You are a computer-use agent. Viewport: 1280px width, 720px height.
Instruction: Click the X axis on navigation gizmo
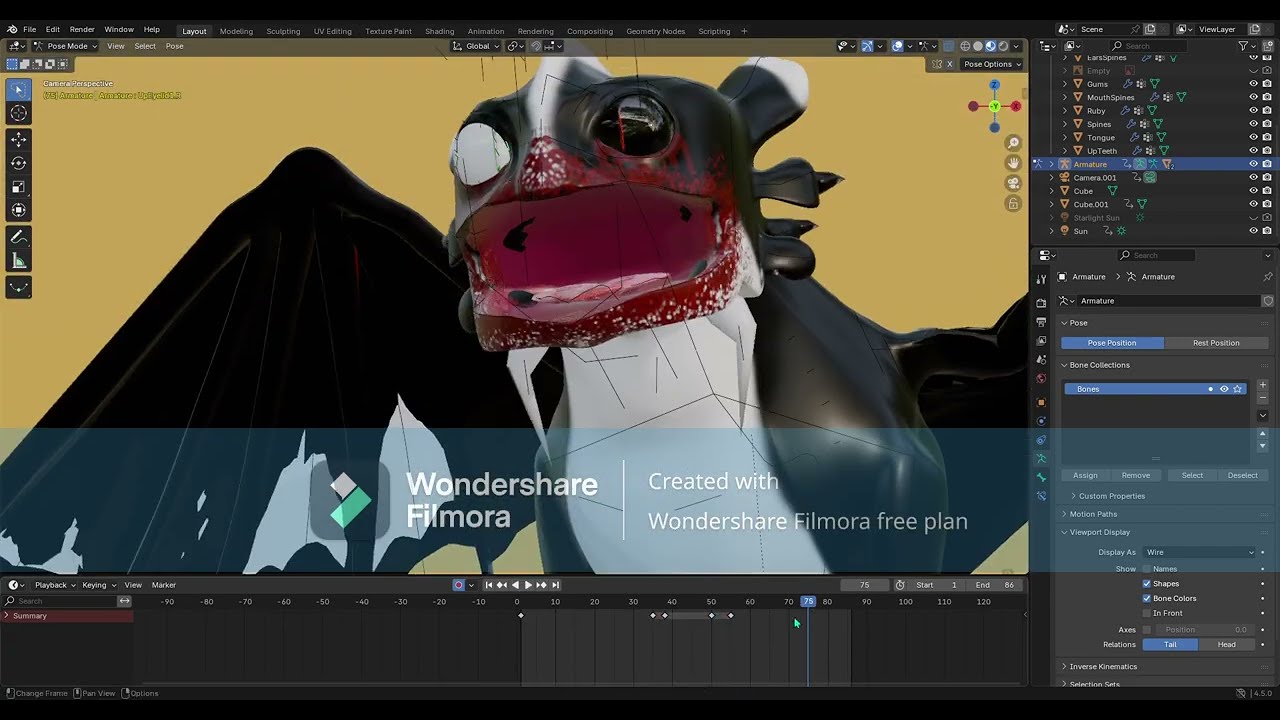(x=1015, y=106)
